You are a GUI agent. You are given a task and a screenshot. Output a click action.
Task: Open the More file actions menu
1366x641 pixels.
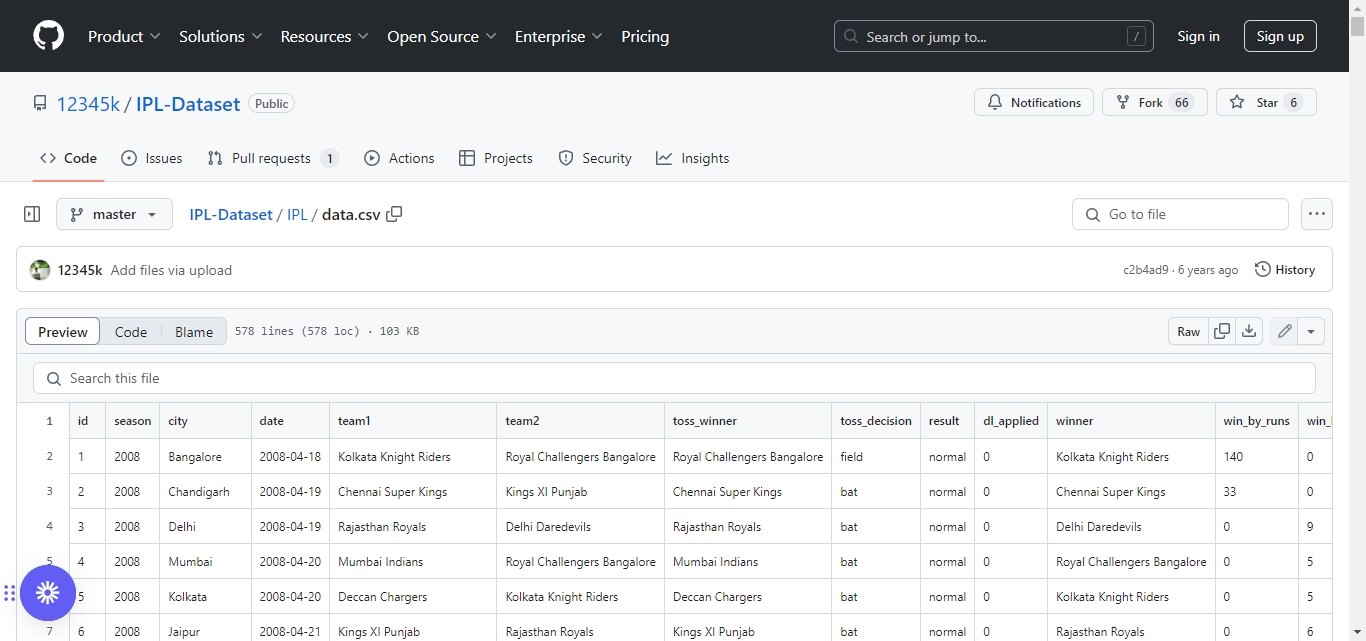1317,214
